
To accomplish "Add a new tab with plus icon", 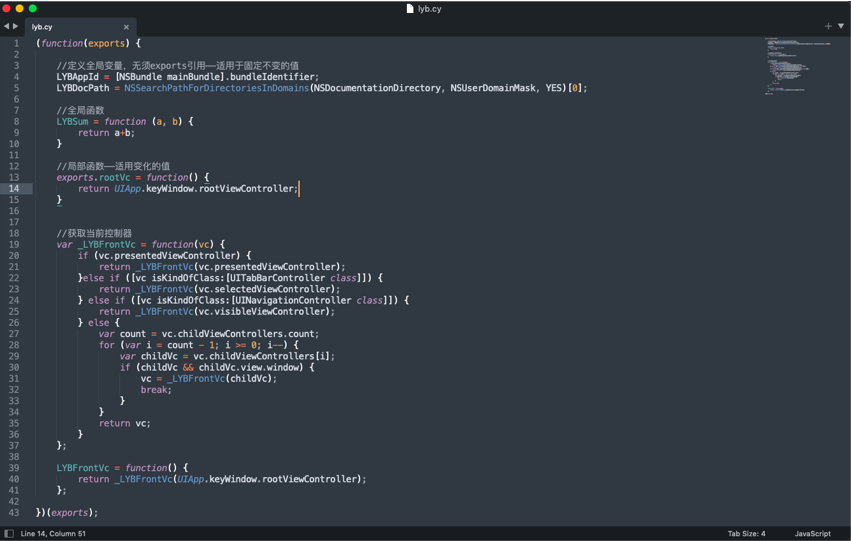I will [828, 26].
